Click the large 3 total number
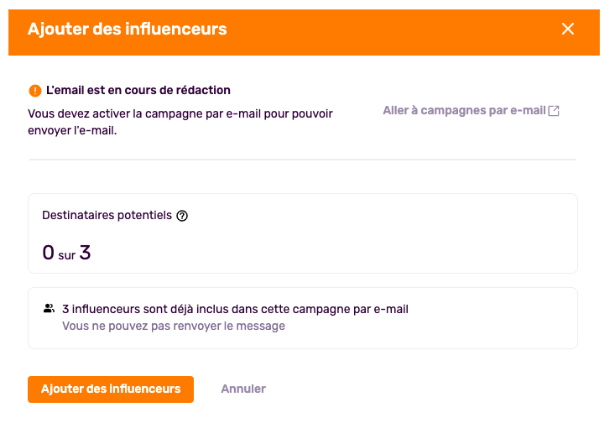Image resolution: width=612 pixels, height=435 pixels. (85, 252)
